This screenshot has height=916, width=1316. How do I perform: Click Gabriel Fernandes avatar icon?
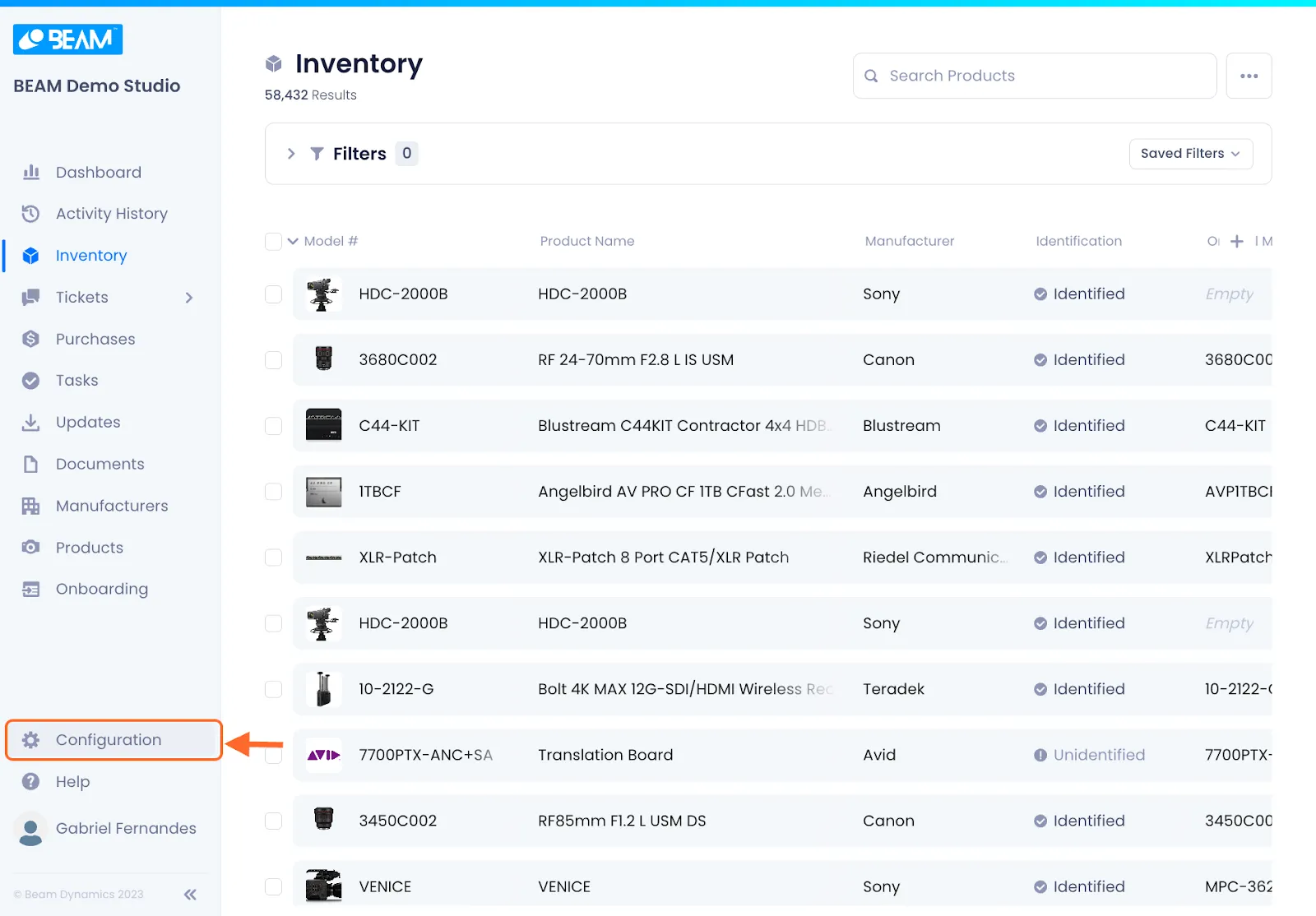(31, 829)
